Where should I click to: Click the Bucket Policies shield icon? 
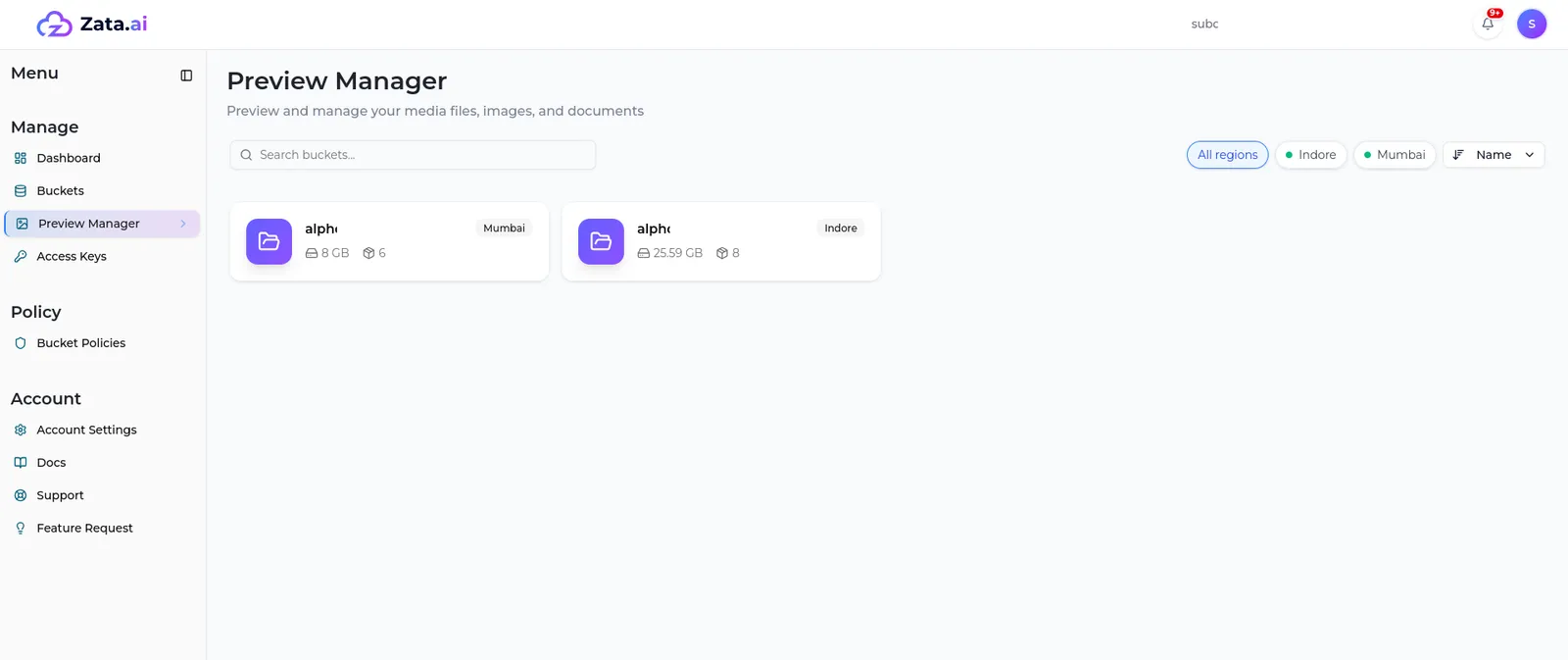pos(21,343)
